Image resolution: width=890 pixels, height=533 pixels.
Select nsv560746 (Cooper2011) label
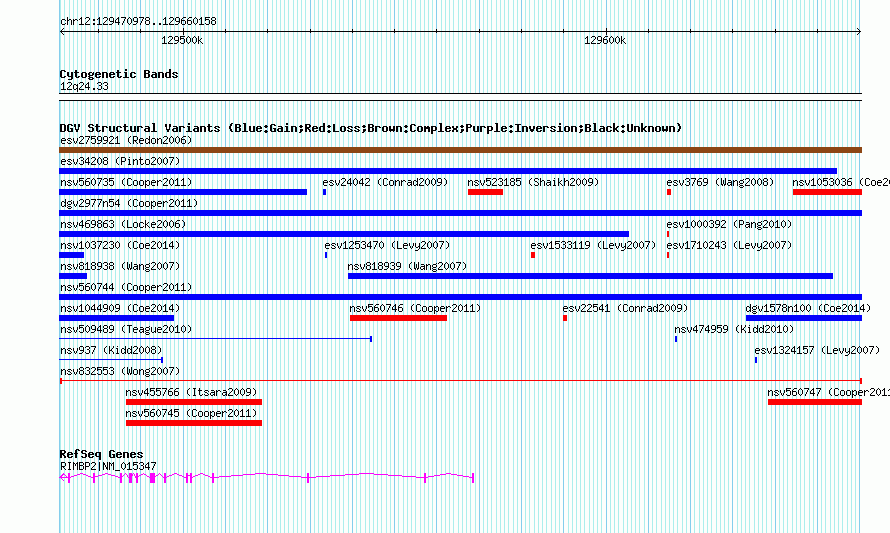click(x=415, y=308)
